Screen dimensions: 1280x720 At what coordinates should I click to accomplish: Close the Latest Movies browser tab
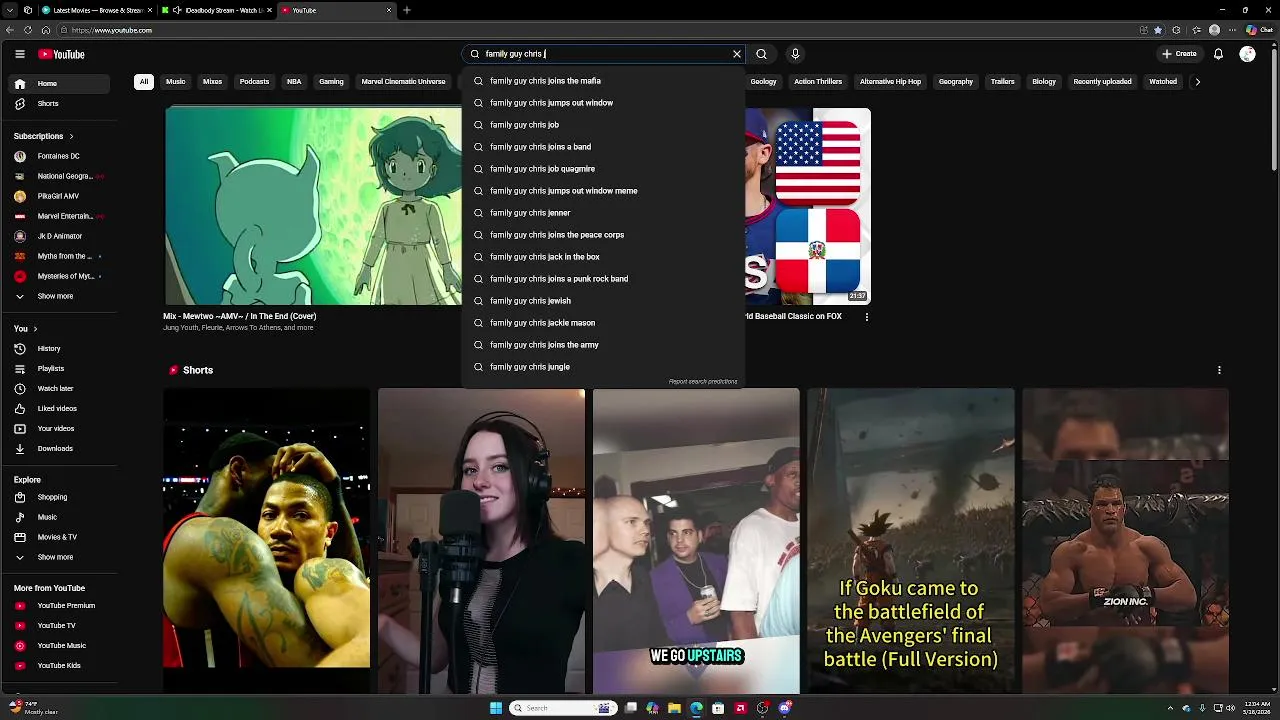point(150,10)
